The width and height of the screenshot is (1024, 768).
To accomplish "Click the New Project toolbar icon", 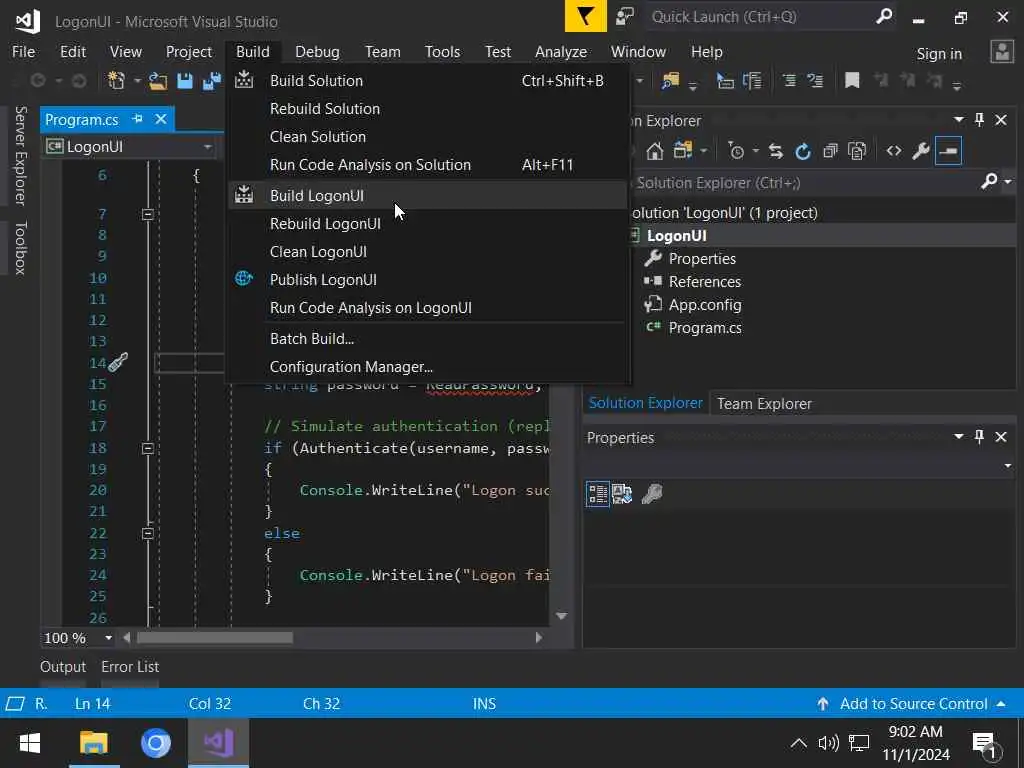I will [116, 80].
